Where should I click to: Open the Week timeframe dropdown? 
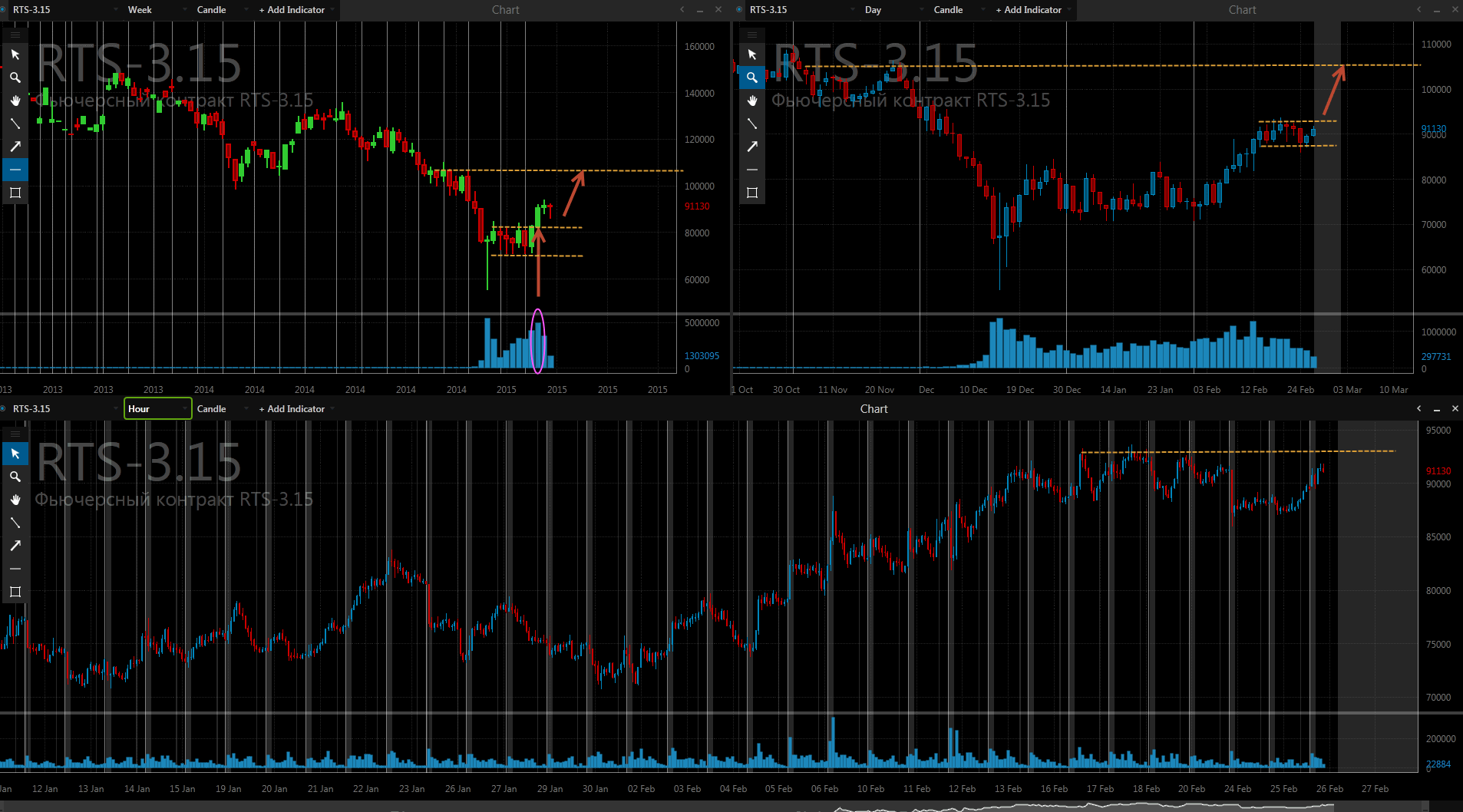pos(157,10)
